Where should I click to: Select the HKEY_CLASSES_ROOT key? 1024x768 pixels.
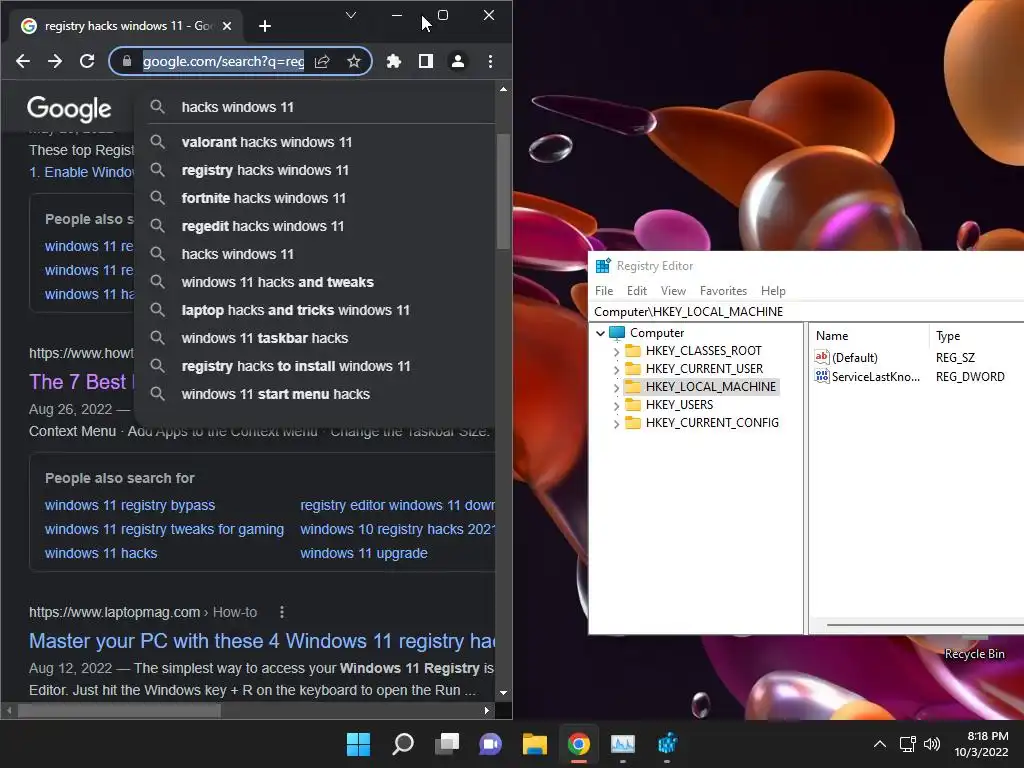pyautogui.click(x=703, y=351)
